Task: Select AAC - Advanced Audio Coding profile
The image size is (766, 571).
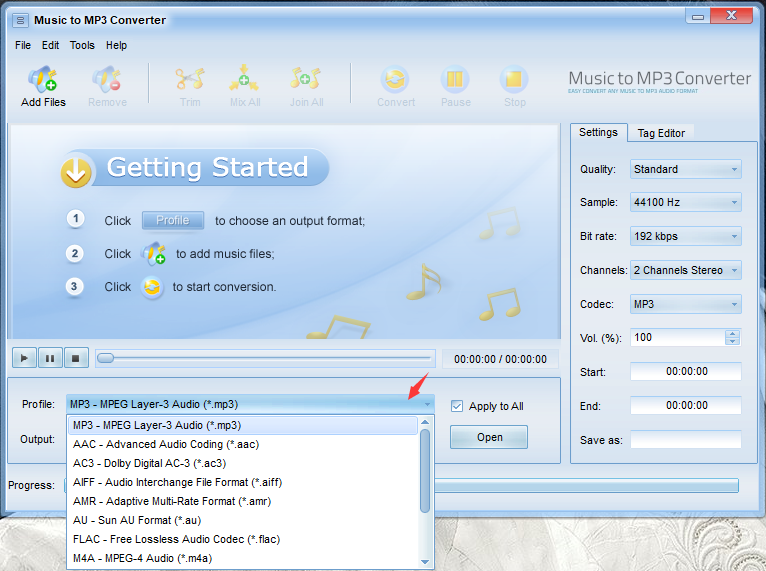Action: [243, 444]
